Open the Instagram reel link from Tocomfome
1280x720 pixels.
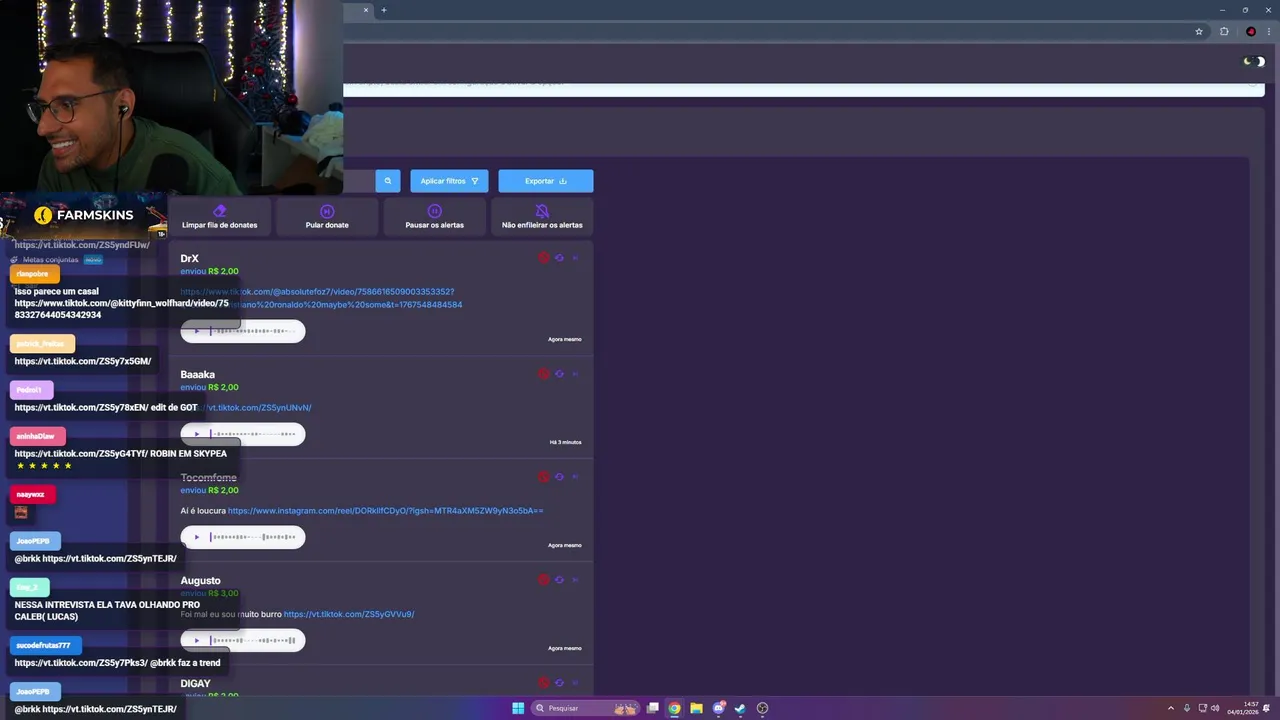pyautogui.click(x=385, y=511)
